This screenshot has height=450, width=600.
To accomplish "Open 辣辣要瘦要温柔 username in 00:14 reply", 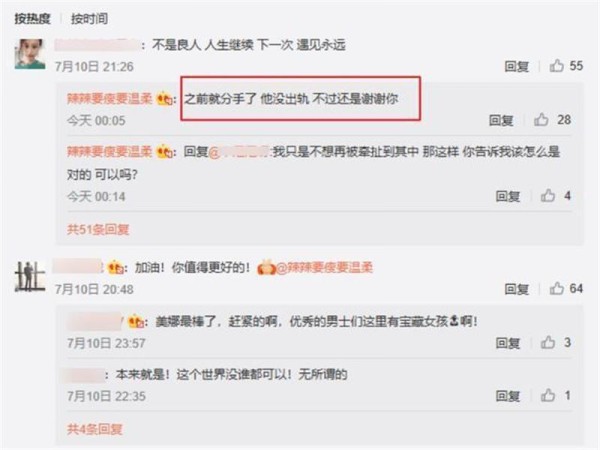I will coord(109,152).
